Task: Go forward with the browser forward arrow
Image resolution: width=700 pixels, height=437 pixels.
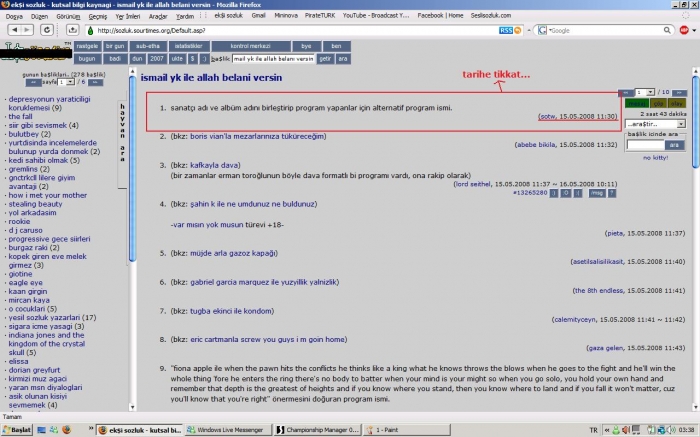Action: tap(26, 30)
